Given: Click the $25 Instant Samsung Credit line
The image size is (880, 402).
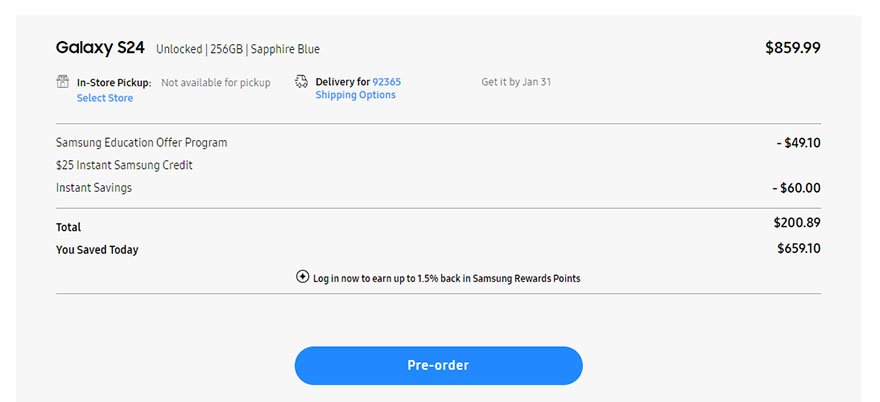Looking at the screenshot, I should pos(124,165).
